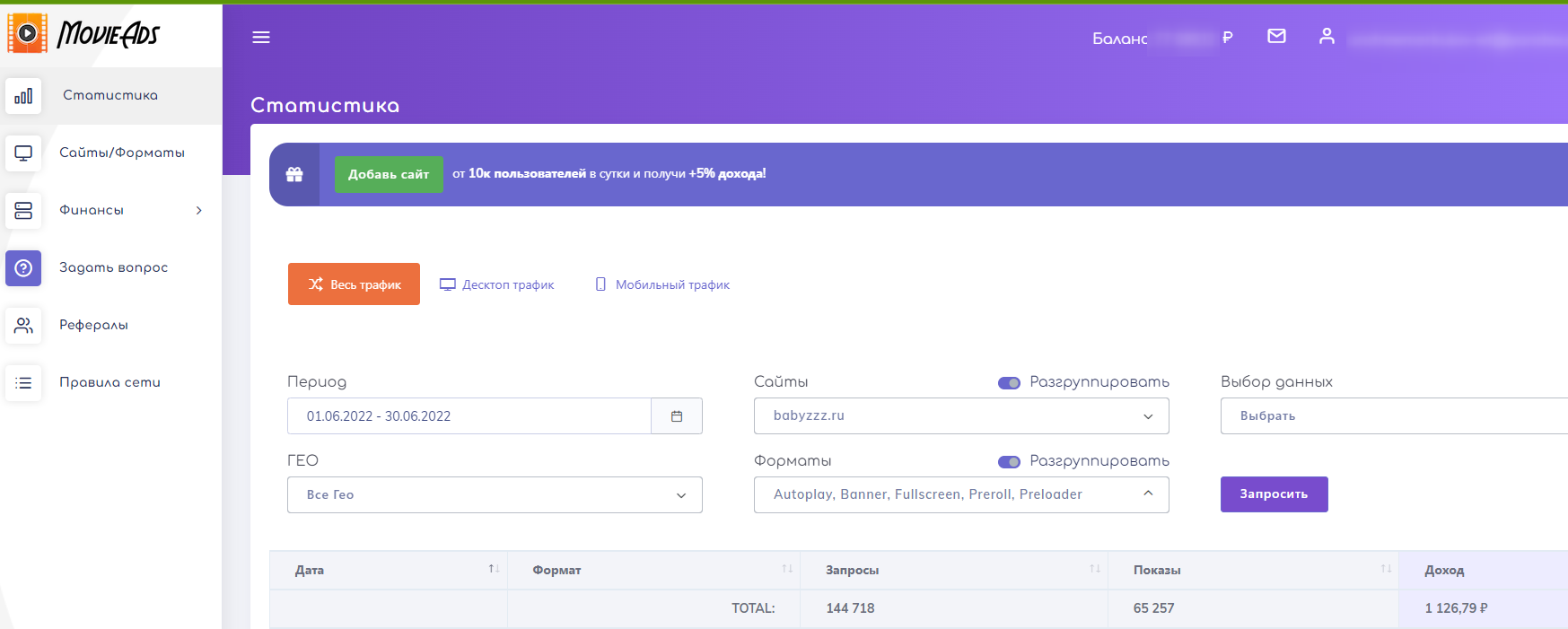Open the Выбор данных Выбрать dropdown
The width and height of the screenshot is (1568, 629).
tap(1394, 416)
